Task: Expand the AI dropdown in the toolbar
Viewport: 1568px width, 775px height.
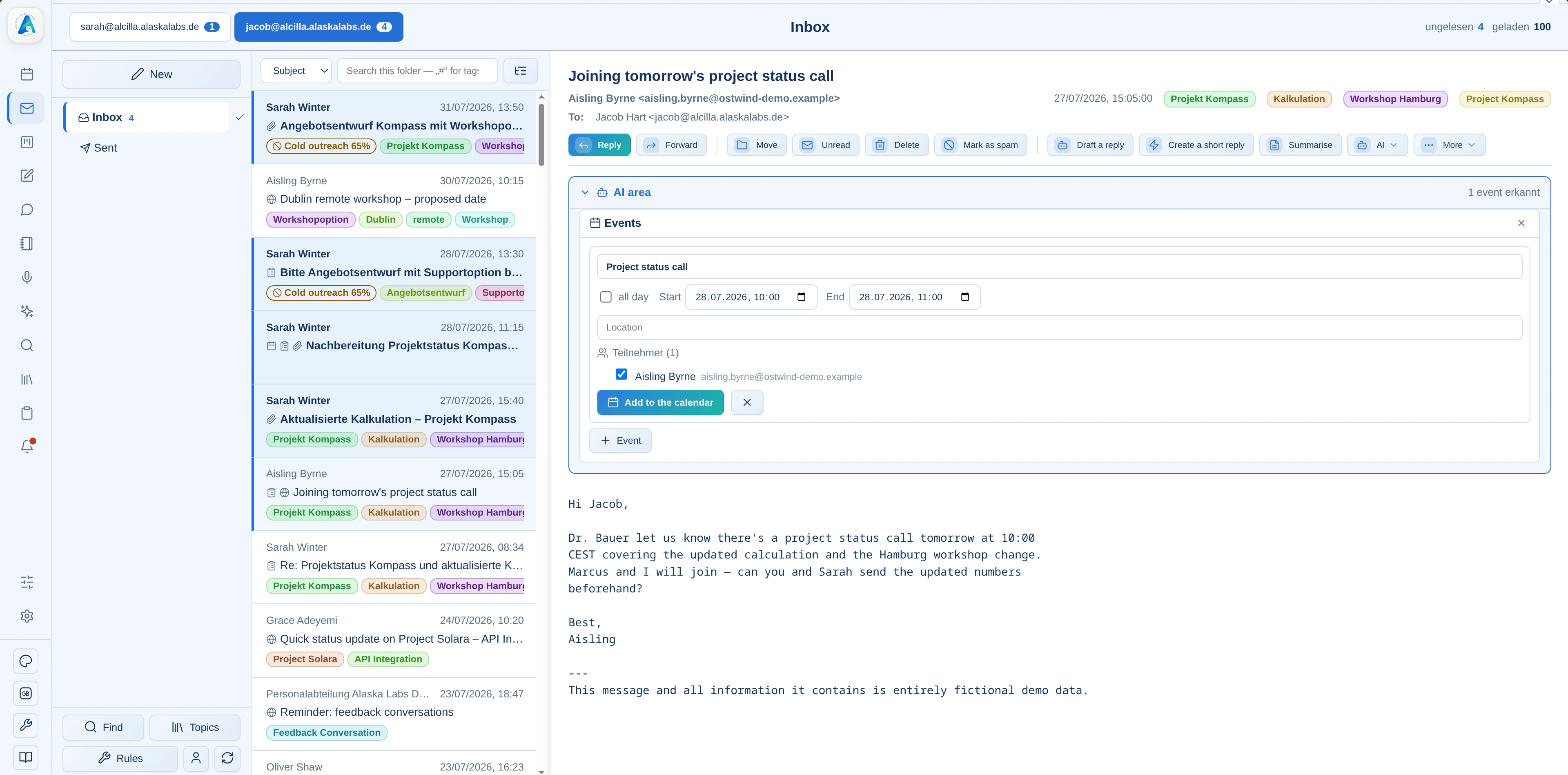Action: tap(1377, 145)
